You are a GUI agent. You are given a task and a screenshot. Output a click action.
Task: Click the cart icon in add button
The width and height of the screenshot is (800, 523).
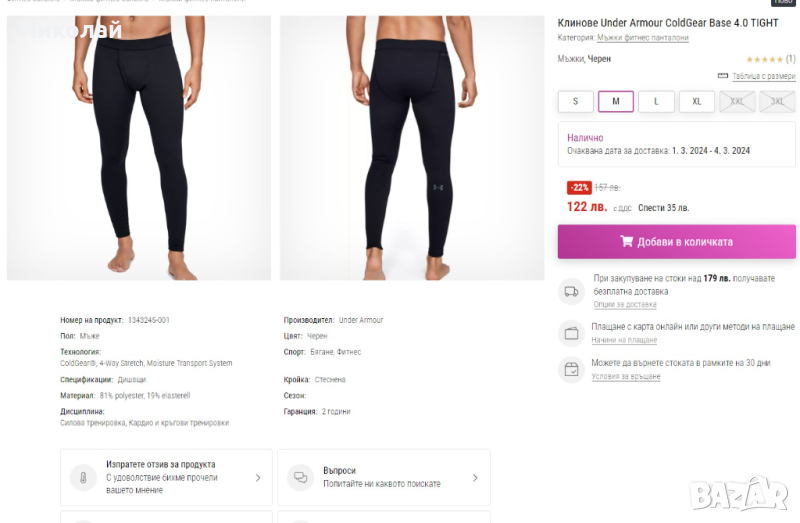pyautogui.click(x=626, y=241)
